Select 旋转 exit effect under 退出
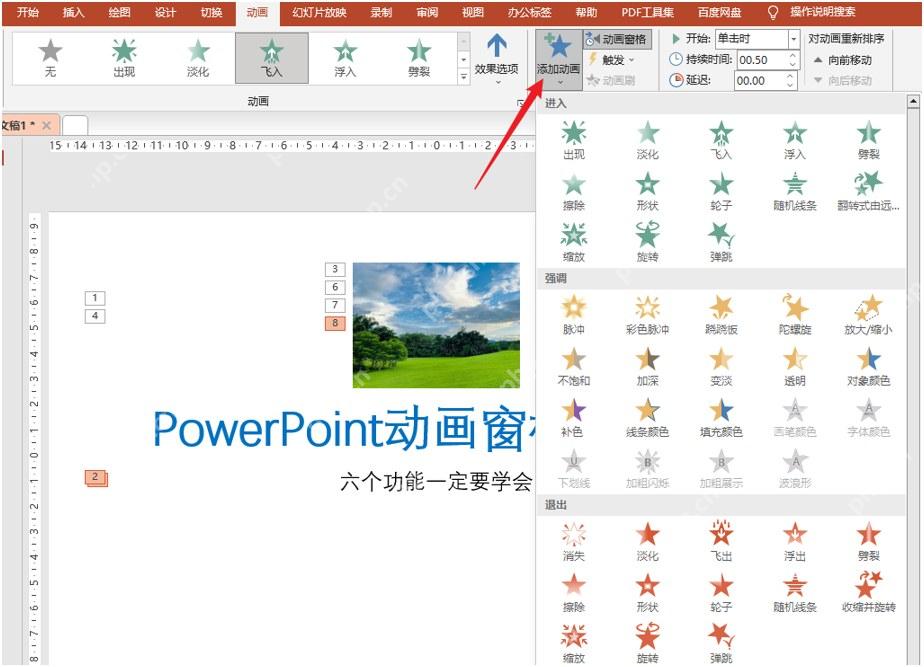Viewport: 924px width, 667px height. (647, 643)
